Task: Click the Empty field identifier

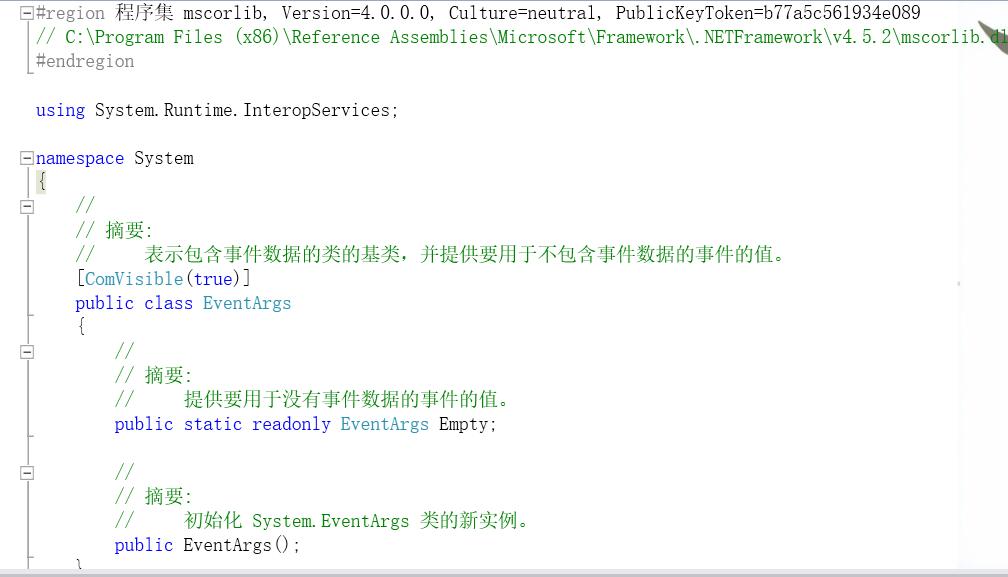Action: click(464, 424)
